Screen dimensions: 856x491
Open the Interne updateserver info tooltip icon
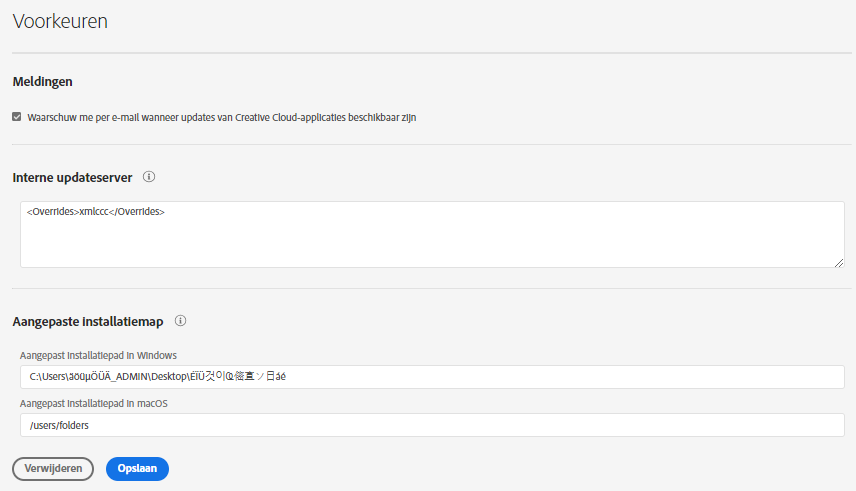click(149, 177)
